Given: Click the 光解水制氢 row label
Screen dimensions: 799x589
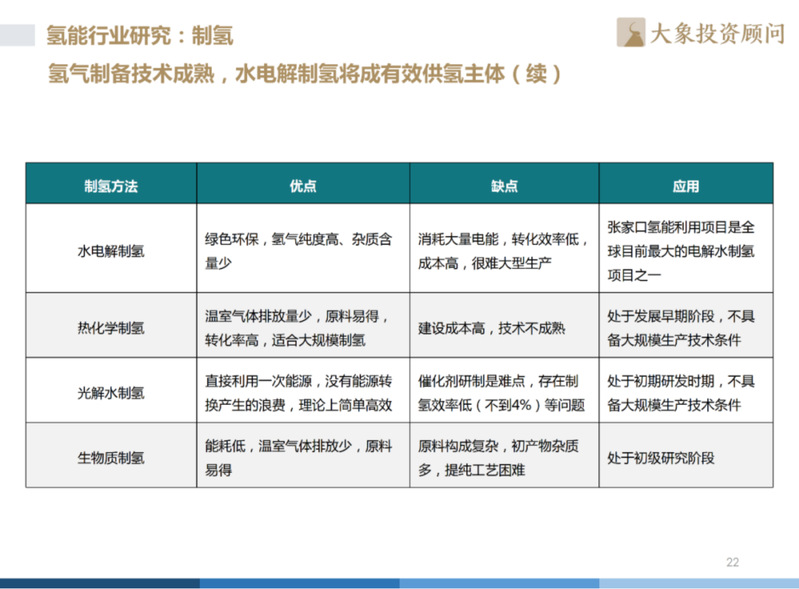Looking at the screenshot, I should (111, 393).
